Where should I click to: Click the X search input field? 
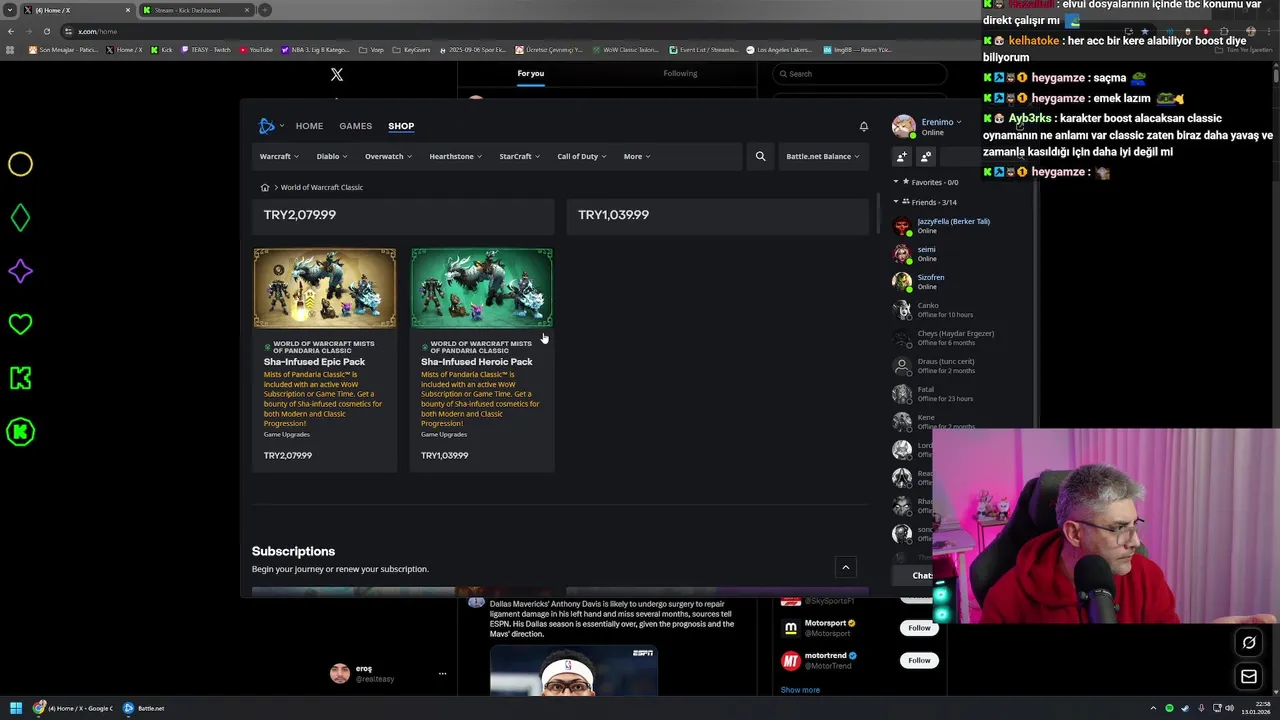point(860,74)
